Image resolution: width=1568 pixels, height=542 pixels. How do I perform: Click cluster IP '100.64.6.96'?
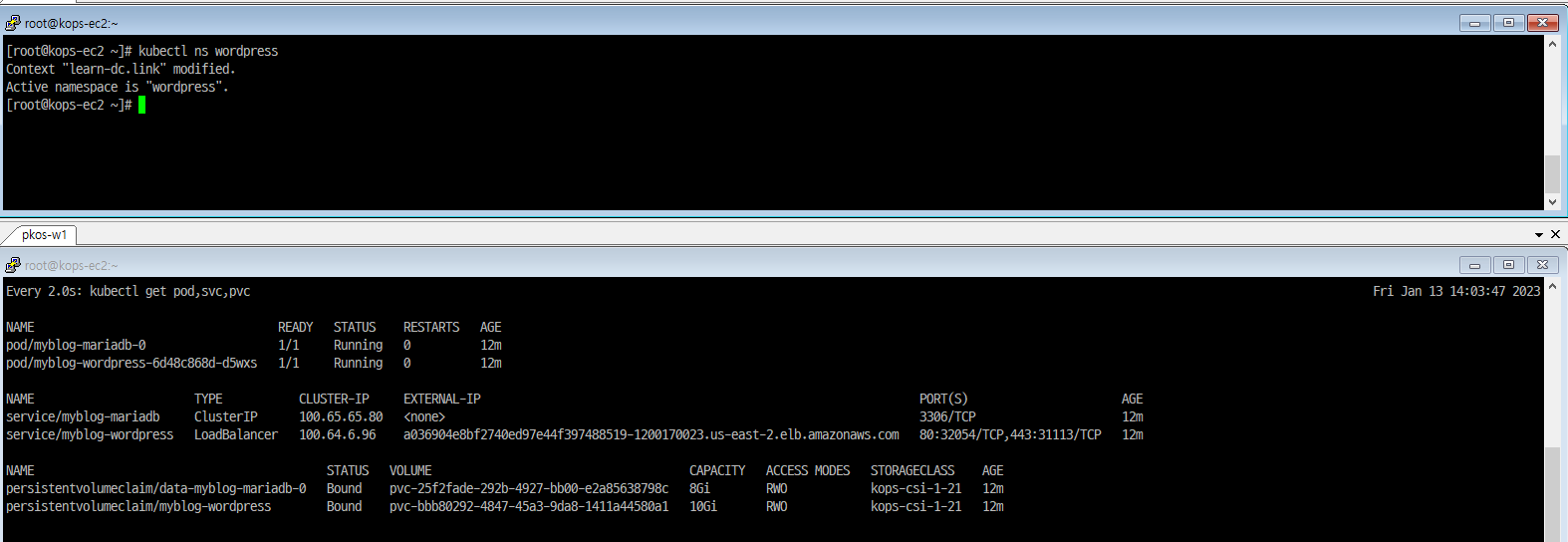(x=338, y=434)
